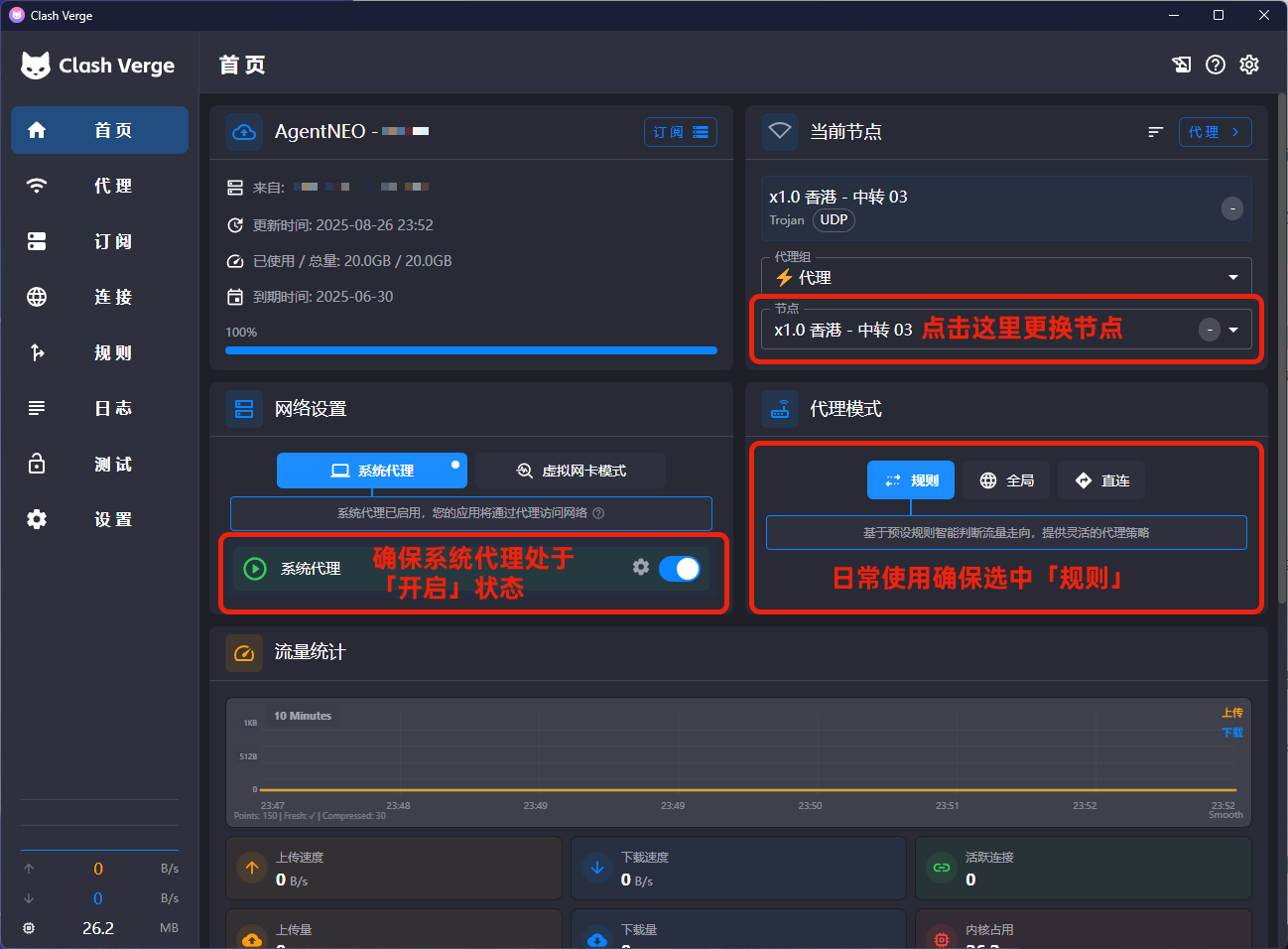
Task: Open 规则 rules in sidebar
Action: [x=99, y=352]
